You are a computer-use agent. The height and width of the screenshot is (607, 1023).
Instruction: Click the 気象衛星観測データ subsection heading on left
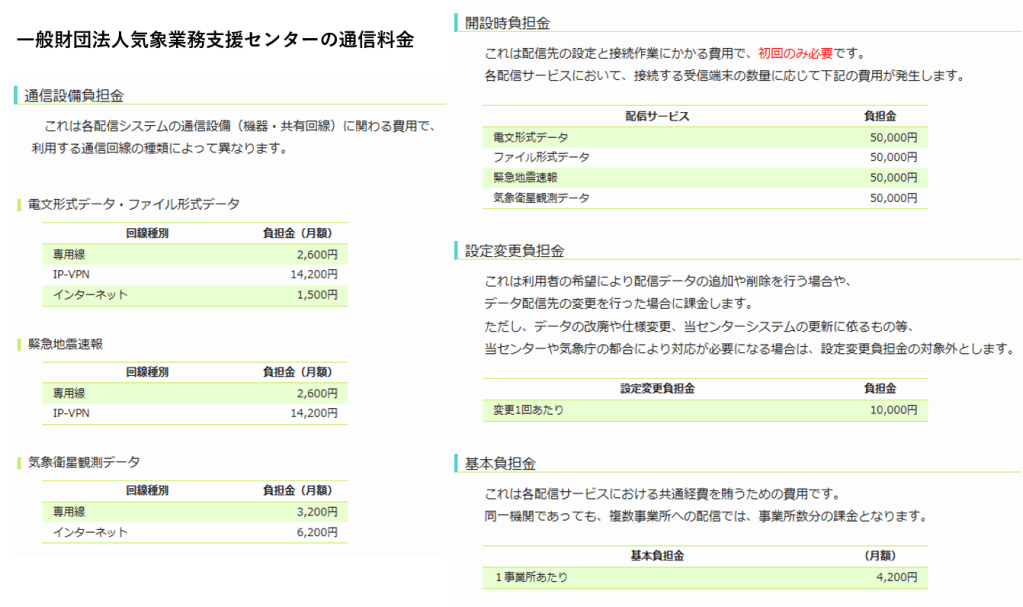click(x=84, y=462)
